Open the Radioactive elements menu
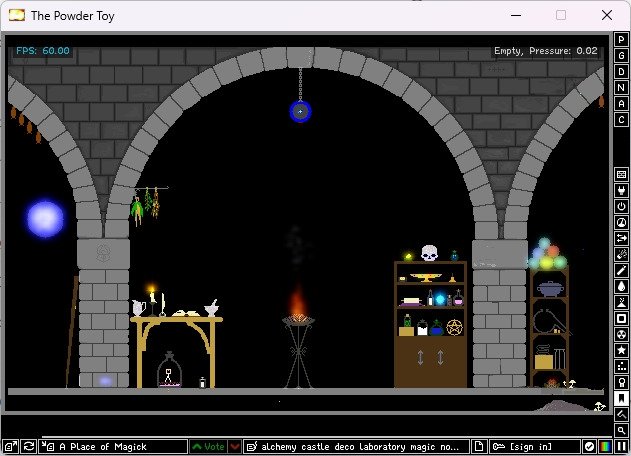Image resolution: width=631 pixels, height=456 pixels. pos(621,334)
